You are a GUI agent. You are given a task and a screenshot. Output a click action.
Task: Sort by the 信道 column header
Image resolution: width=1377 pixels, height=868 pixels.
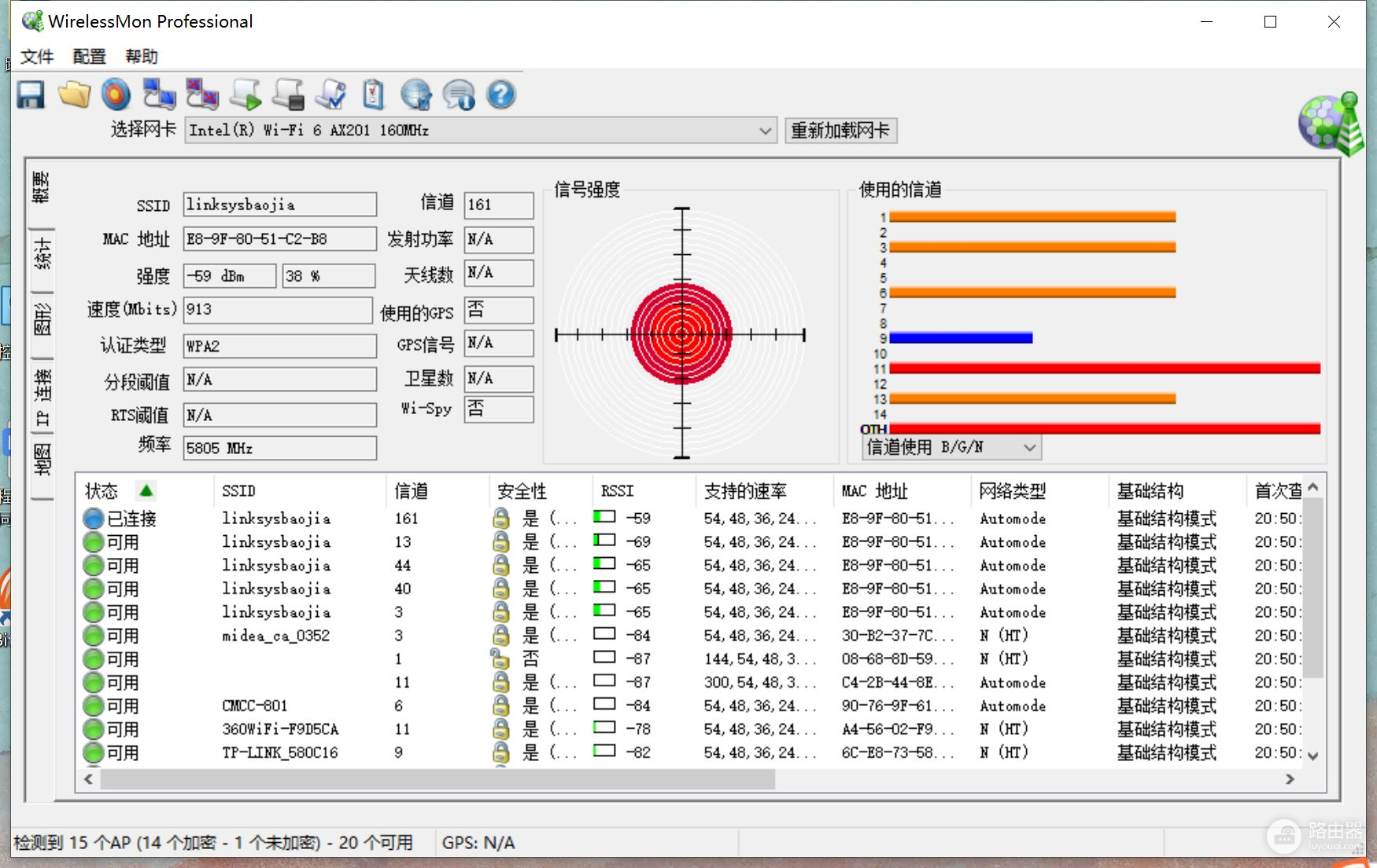437,491
